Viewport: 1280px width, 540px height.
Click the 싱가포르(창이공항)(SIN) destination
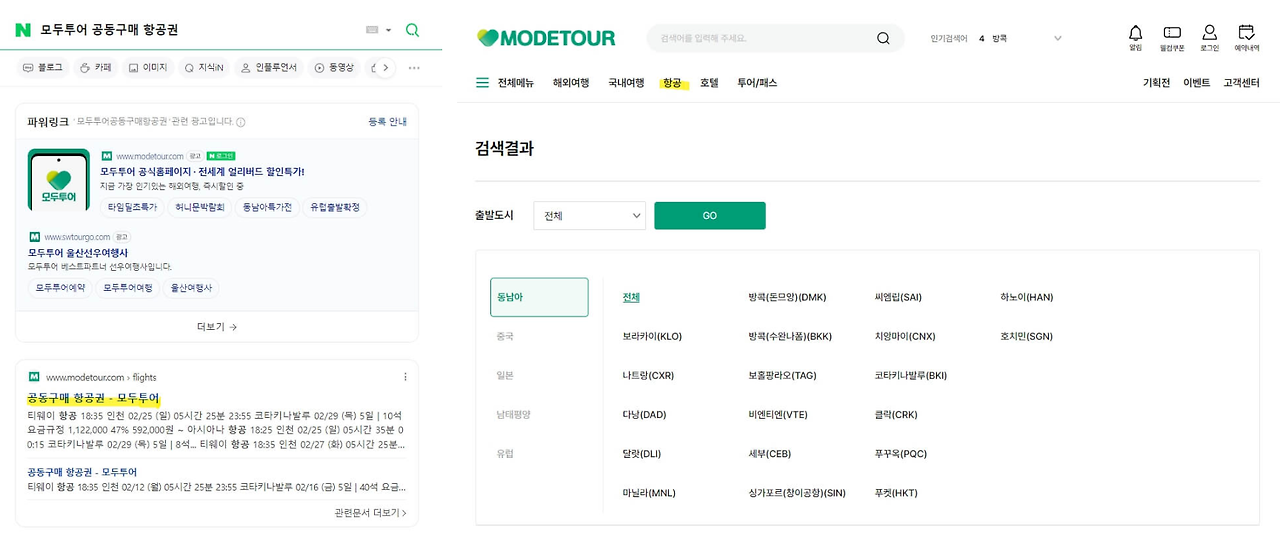(797, 493)
